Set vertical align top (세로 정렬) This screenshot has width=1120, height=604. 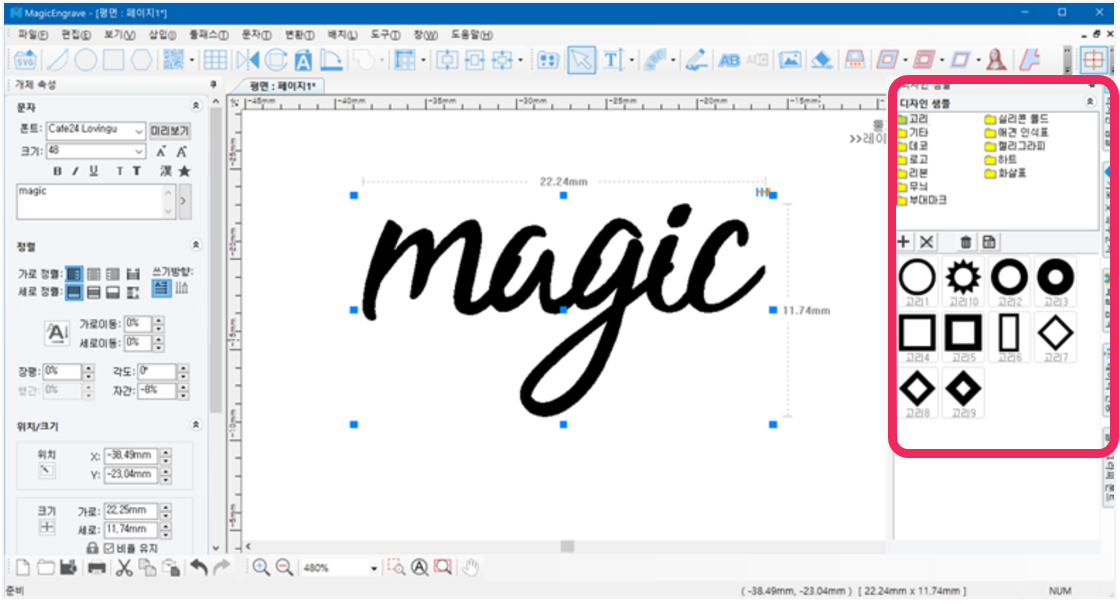click(74, 292)
